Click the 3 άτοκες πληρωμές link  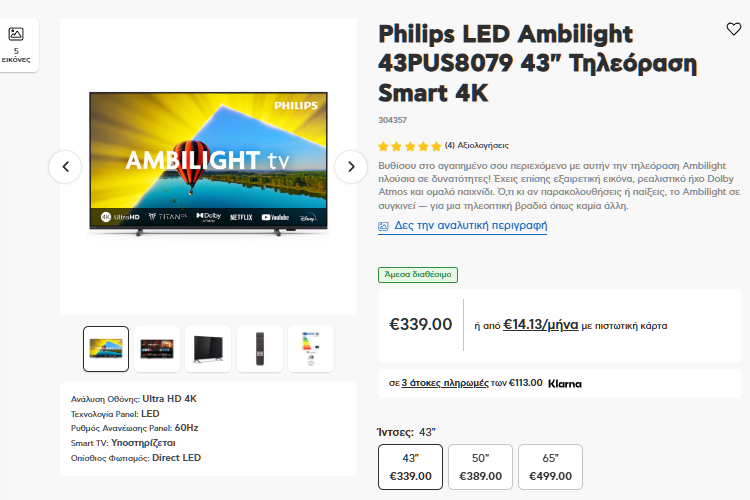point(445,383)
